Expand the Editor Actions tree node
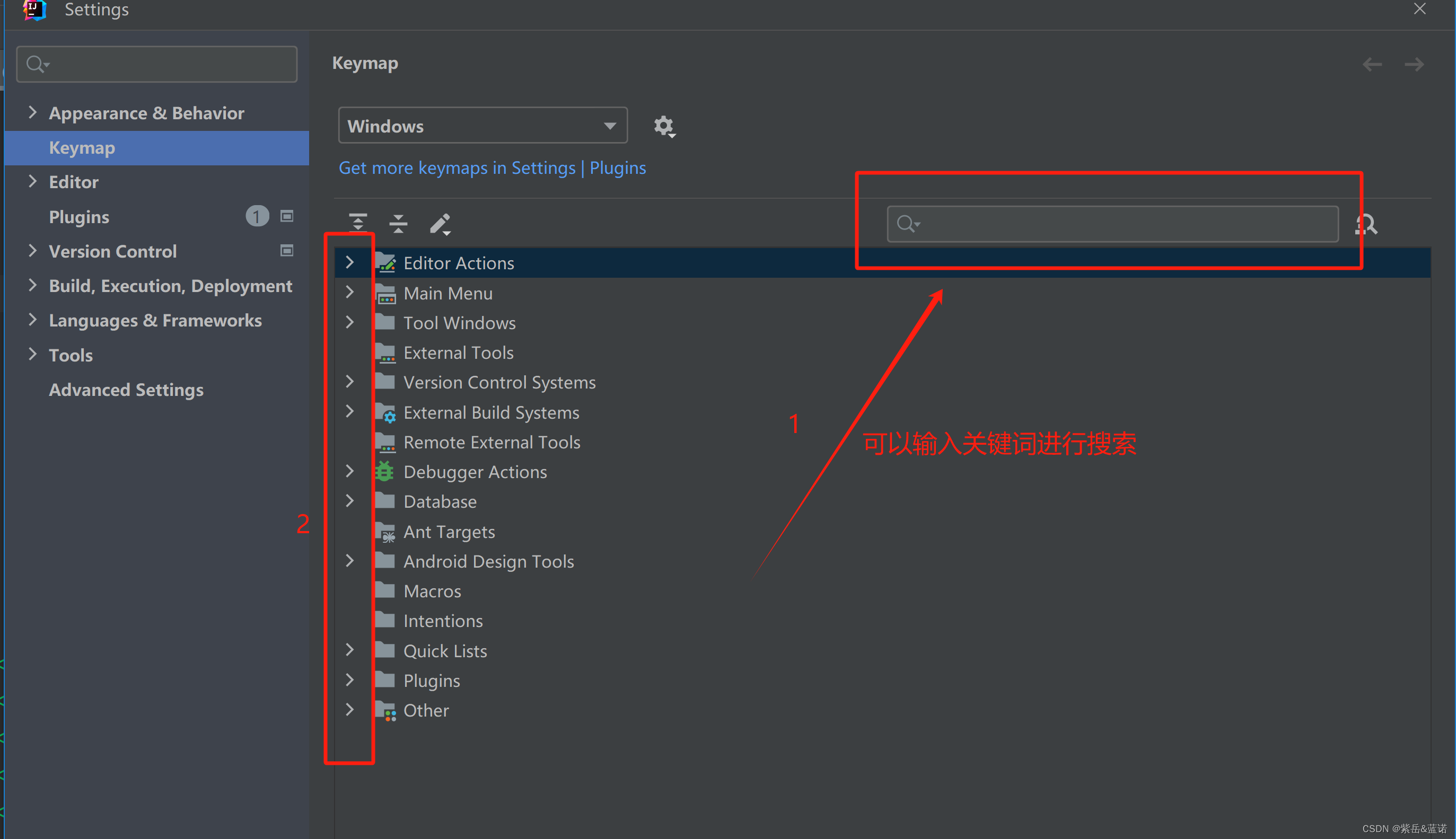The image size is (1456, 839). point(349,263)
